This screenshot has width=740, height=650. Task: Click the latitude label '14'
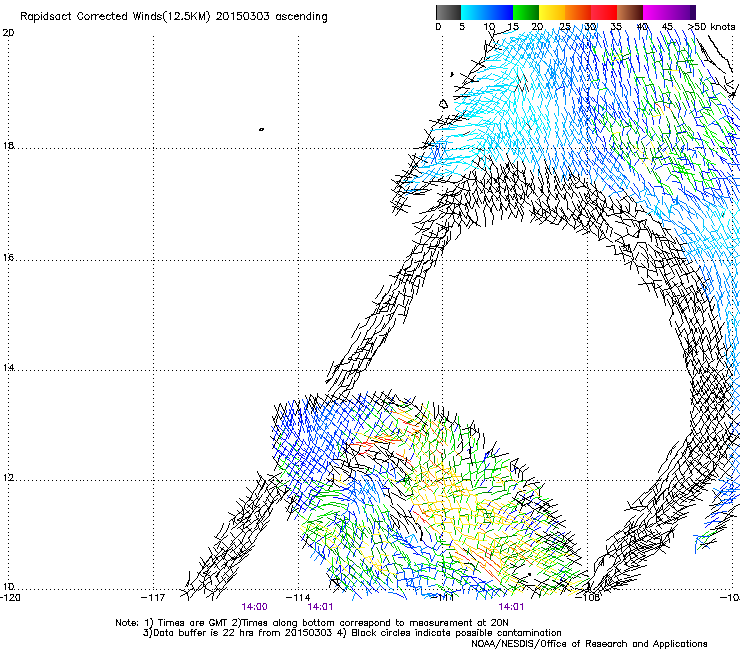point(8,367)
